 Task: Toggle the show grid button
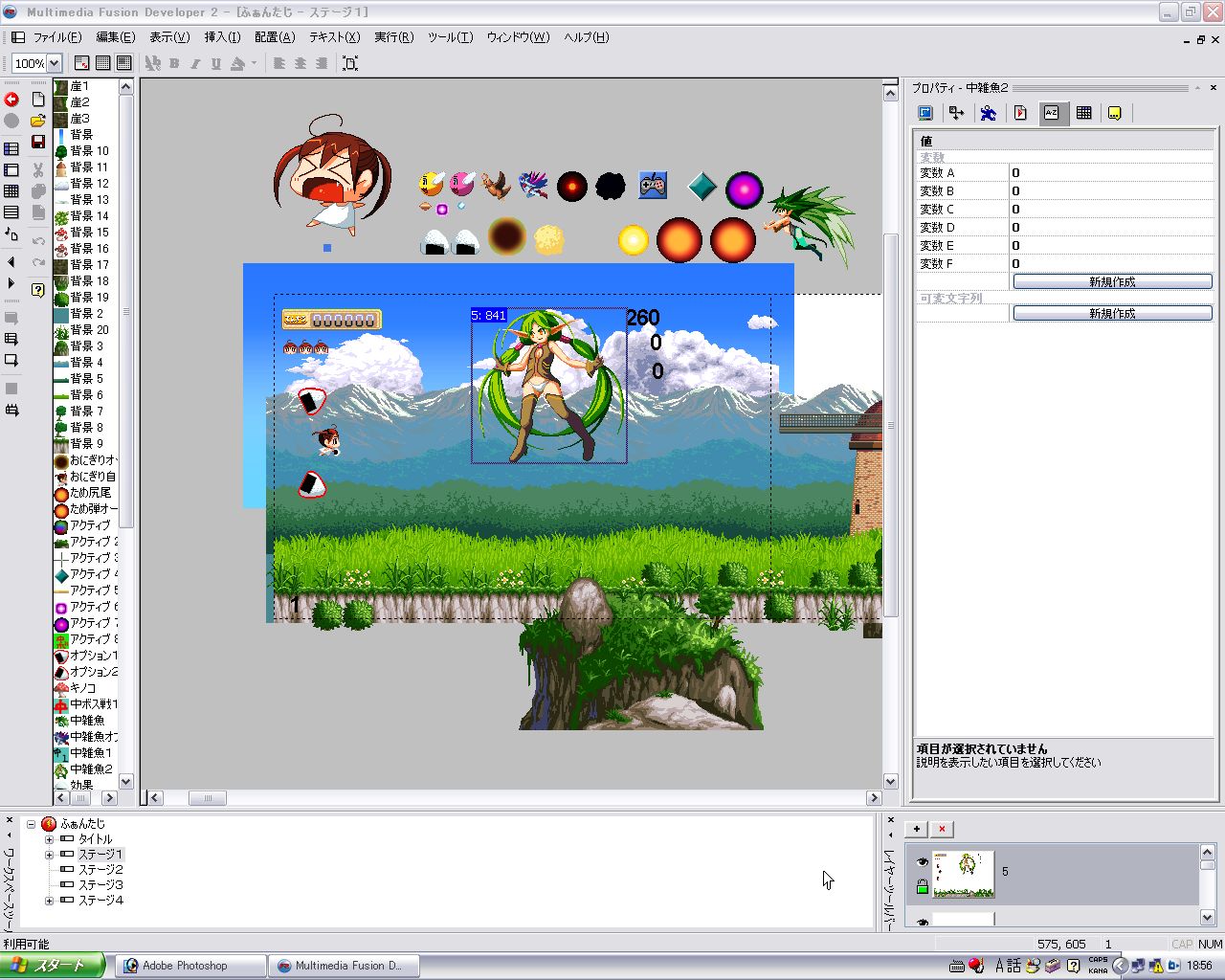(103, 63)
